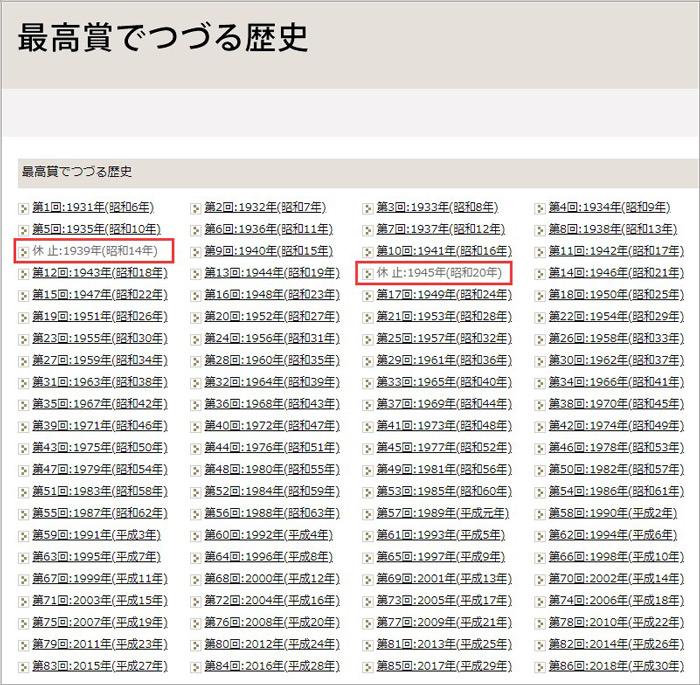
Task: Click bullet icon beside 第22回:1954年
Action: pos(540,318)
